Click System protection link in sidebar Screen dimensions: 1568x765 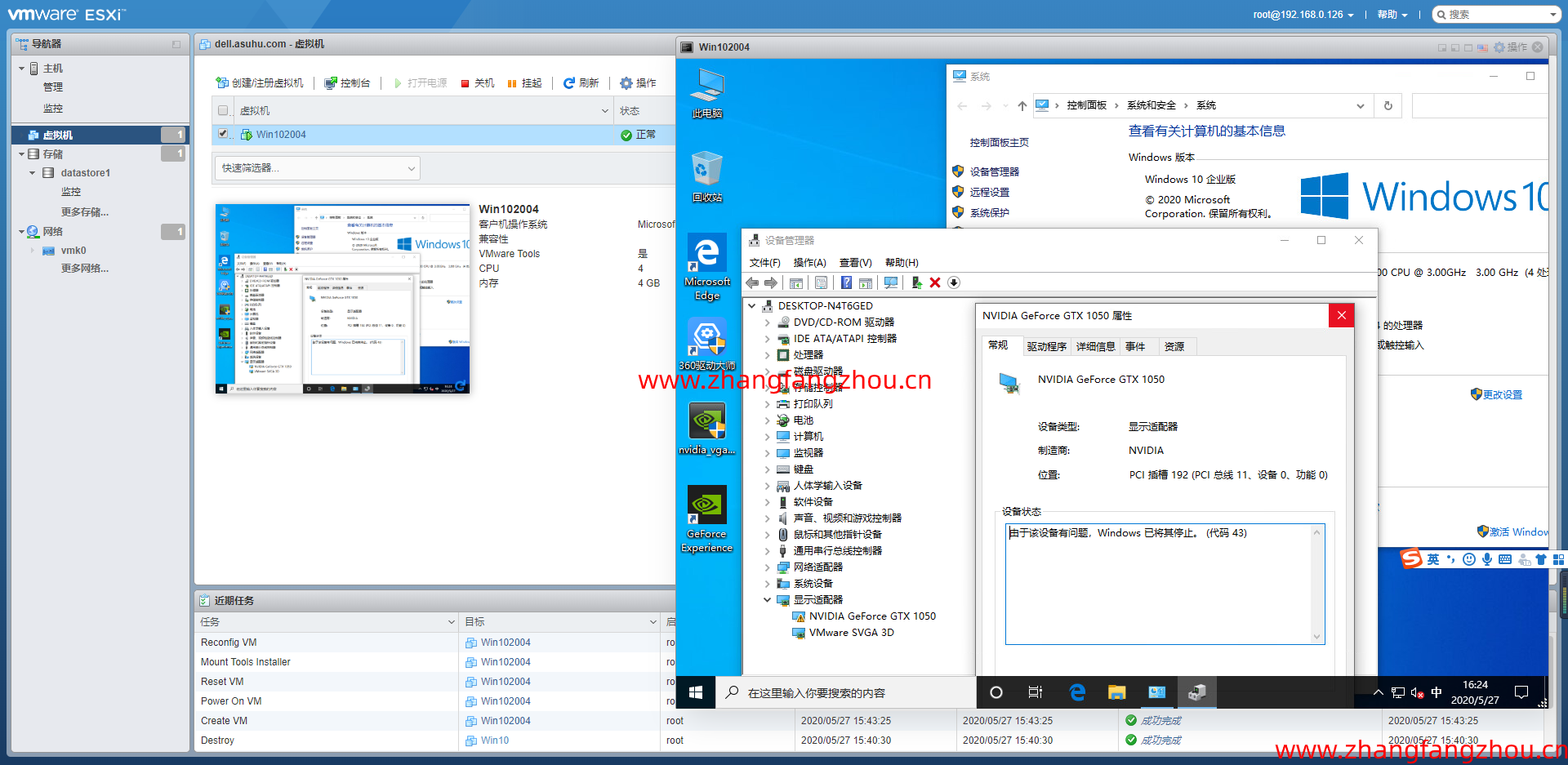point(990,213)
